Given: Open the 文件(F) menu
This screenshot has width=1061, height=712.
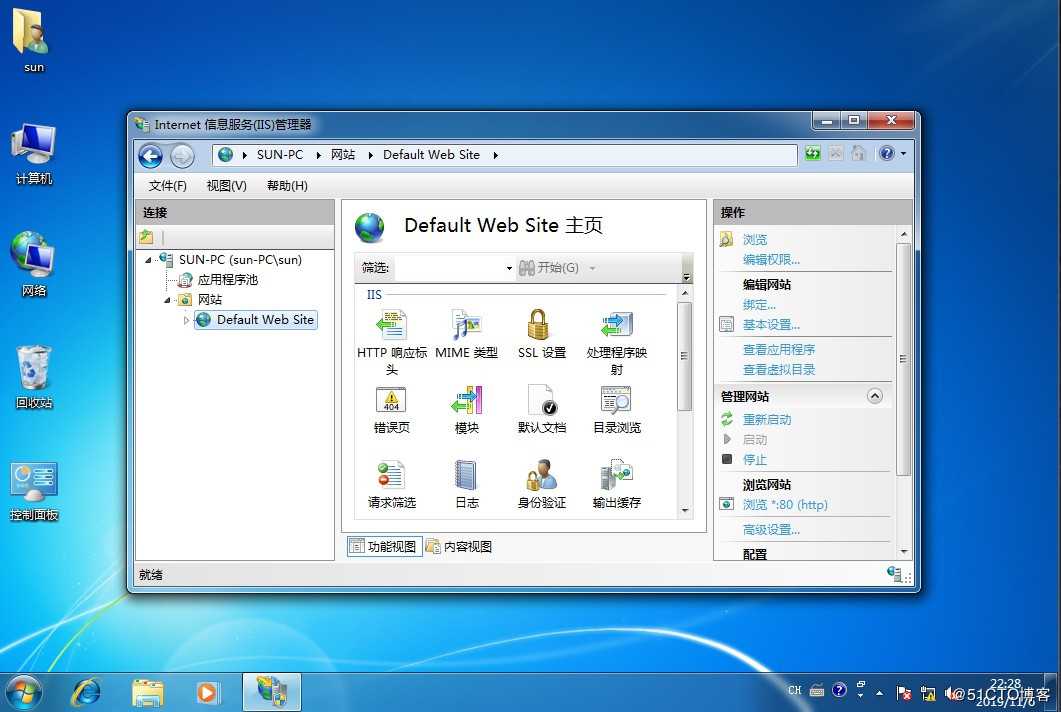Looking at the screenshot, I should point(167,185).
